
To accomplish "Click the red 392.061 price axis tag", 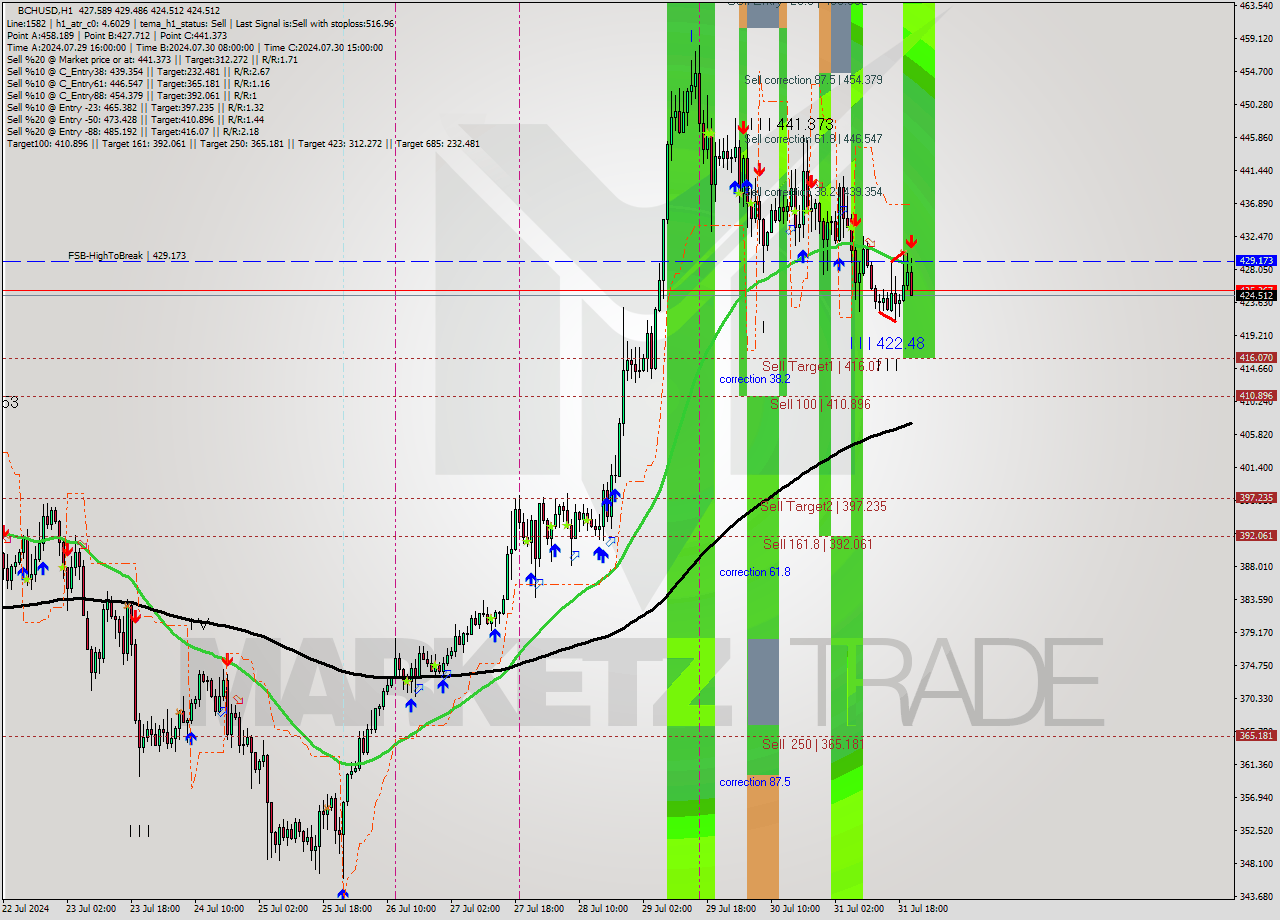I will click(1256, 535).
